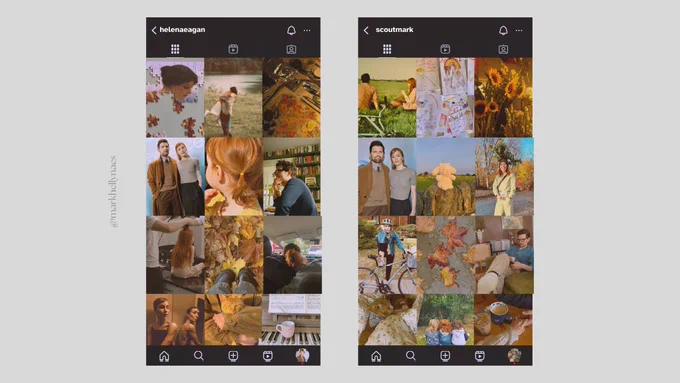Open three kids sitting backs turned post

point(445,320)
